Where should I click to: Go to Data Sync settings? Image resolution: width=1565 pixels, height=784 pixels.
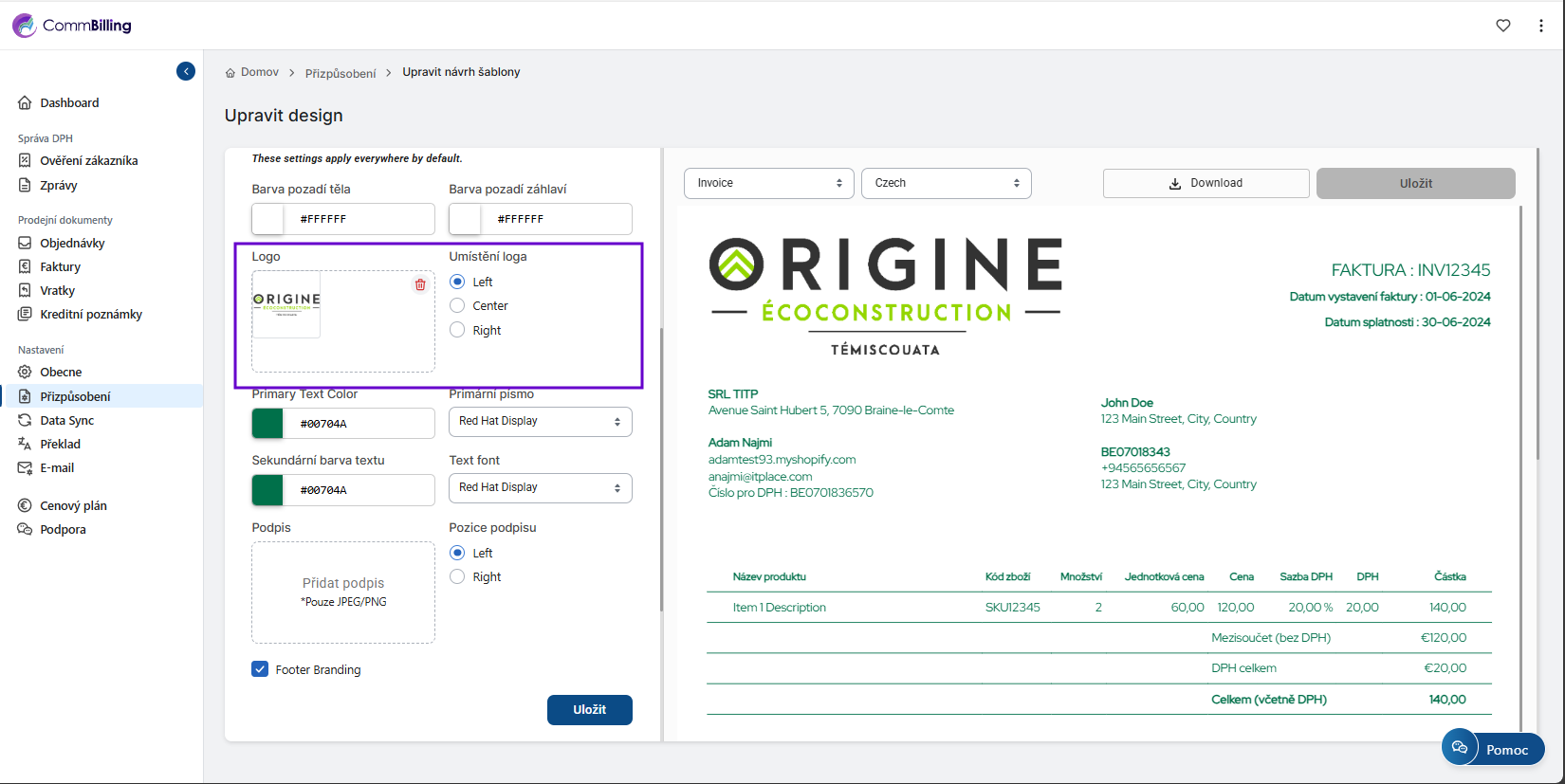pyautogui.click(x=66, y=420)
